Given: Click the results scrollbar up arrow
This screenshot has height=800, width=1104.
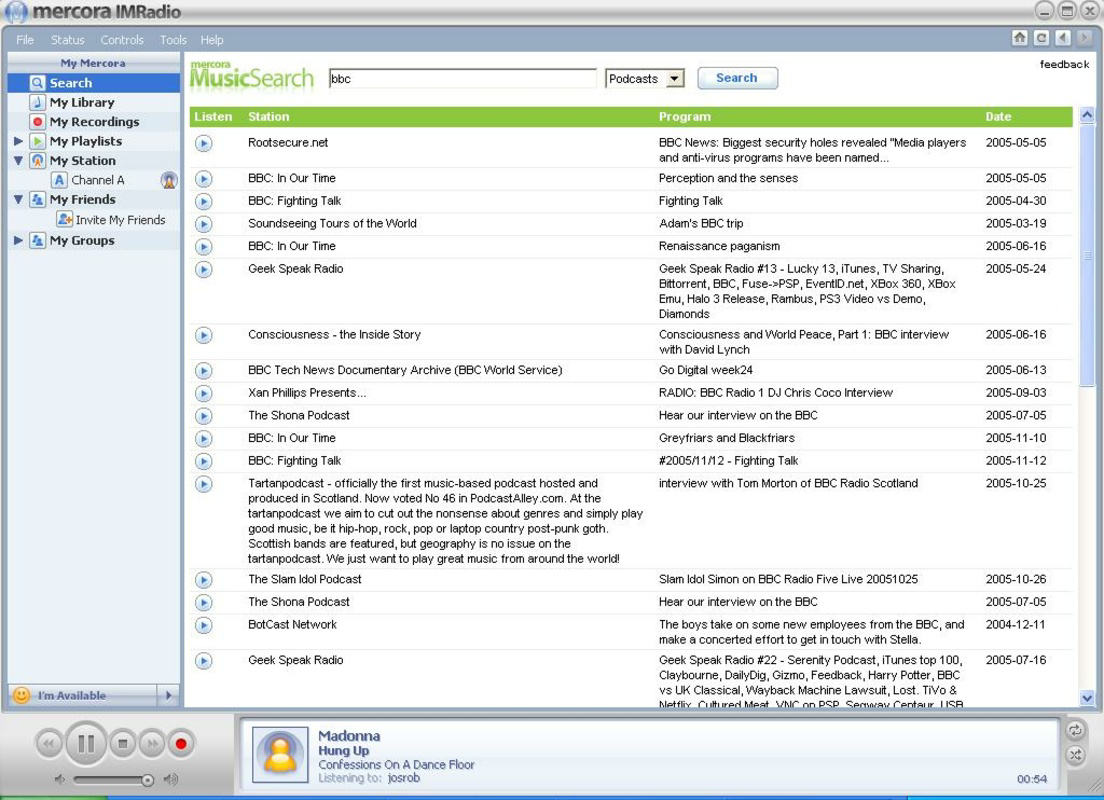Looking at the screenshot, I should click(1087, 115).
